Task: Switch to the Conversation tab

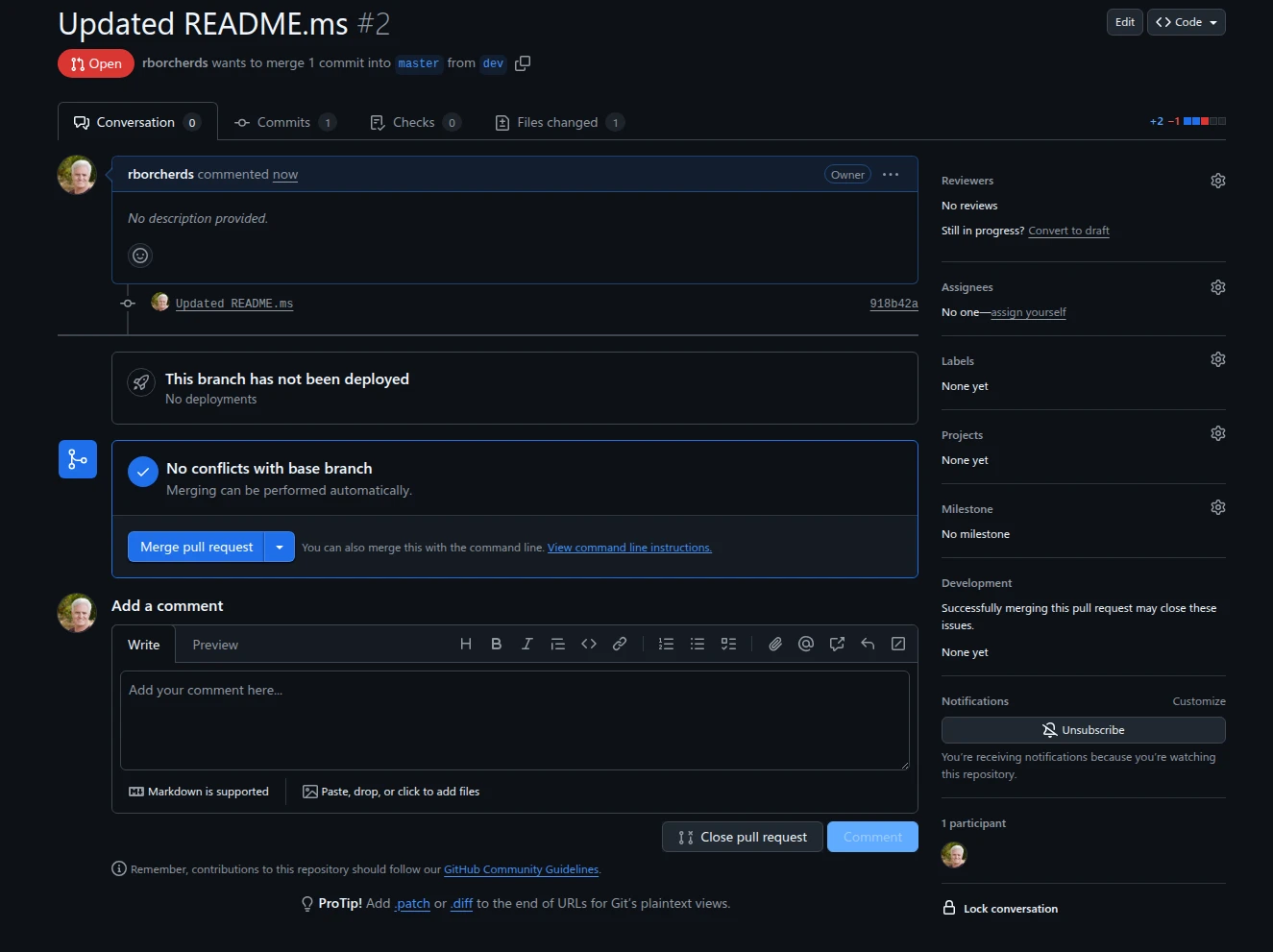Action: (137, 122)
